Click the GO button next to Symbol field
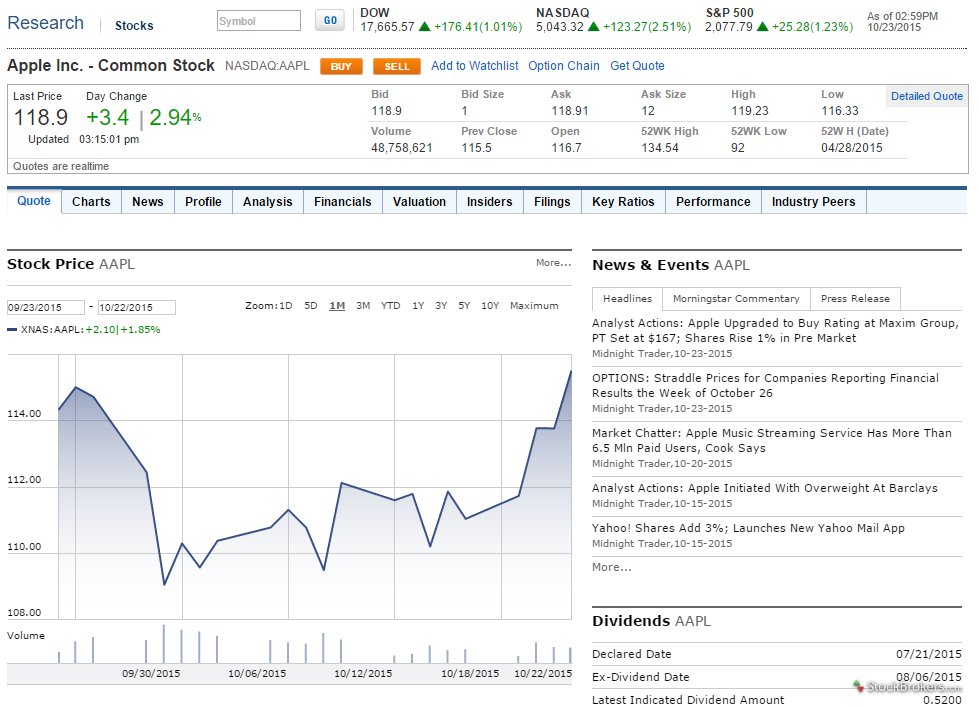 coord(330,21)
